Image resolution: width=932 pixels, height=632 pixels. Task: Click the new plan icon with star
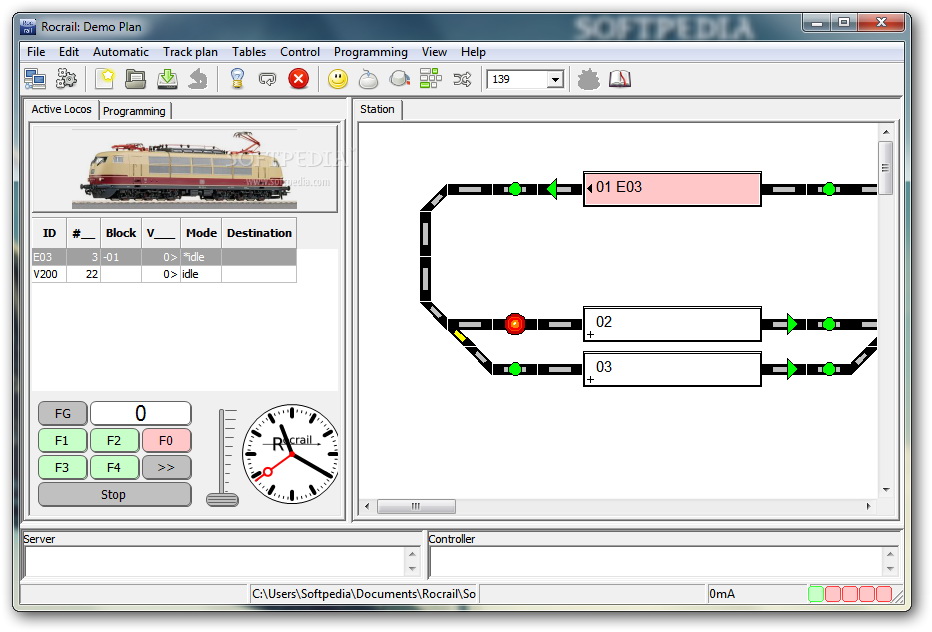point(105,78)
